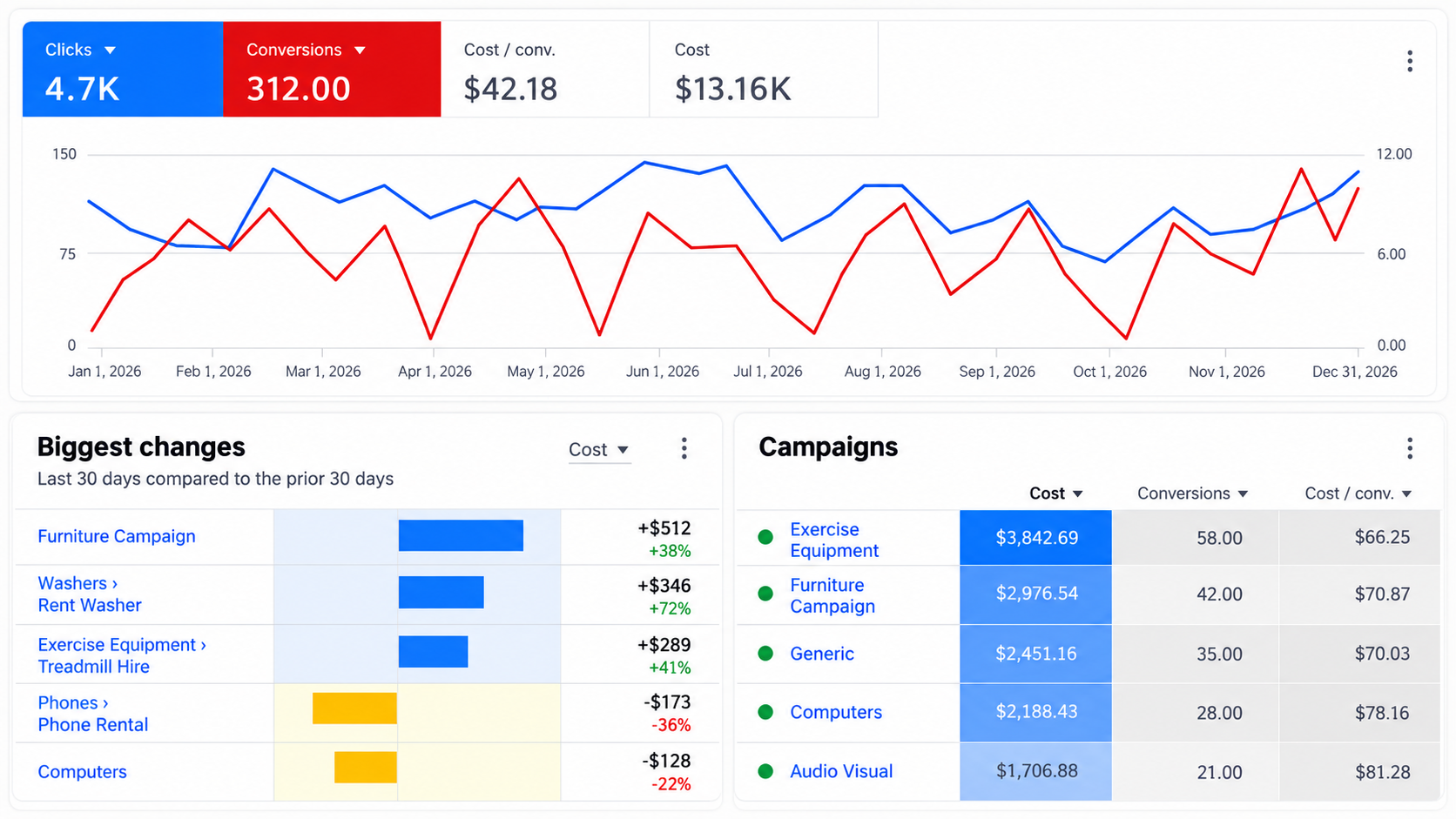Screen dimensions: 1456x819
Task: Open the chart card's three-dot menu
Action: click(x=1409, y=61)
